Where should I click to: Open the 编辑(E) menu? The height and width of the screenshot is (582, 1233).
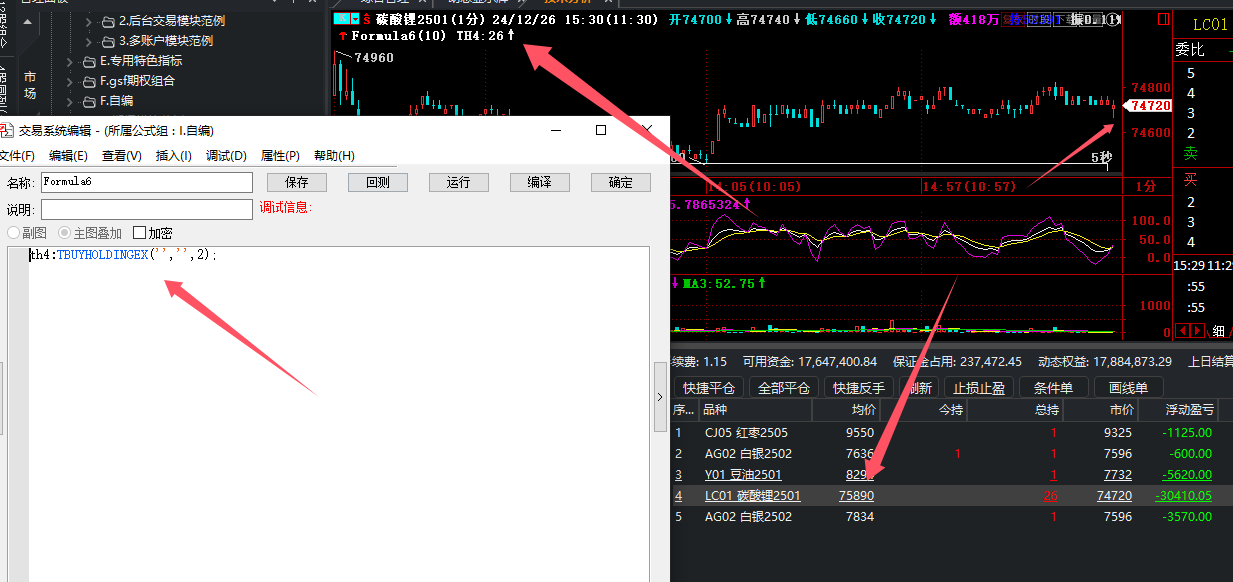point(68,156)
